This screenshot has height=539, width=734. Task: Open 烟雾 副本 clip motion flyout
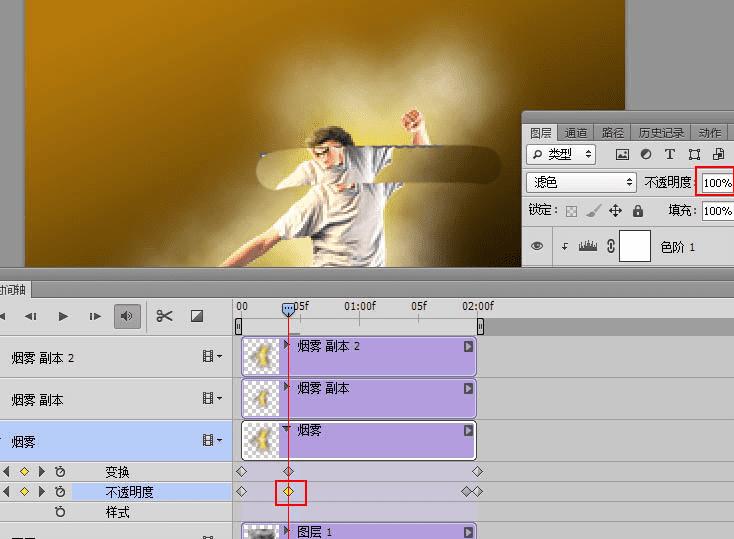pyautogui.click(x=468, y=389)
